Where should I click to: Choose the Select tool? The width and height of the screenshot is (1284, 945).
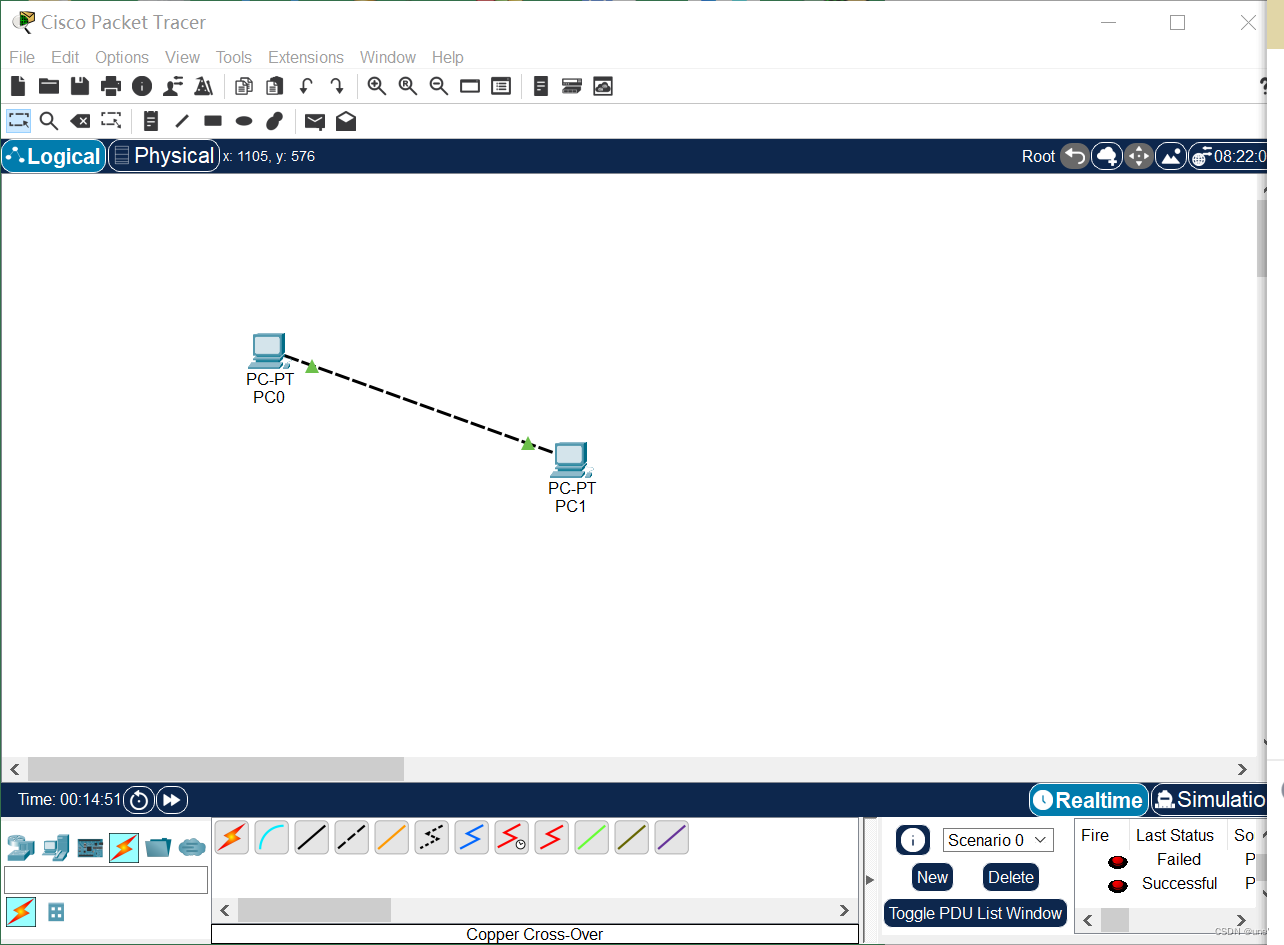[18, 121]
